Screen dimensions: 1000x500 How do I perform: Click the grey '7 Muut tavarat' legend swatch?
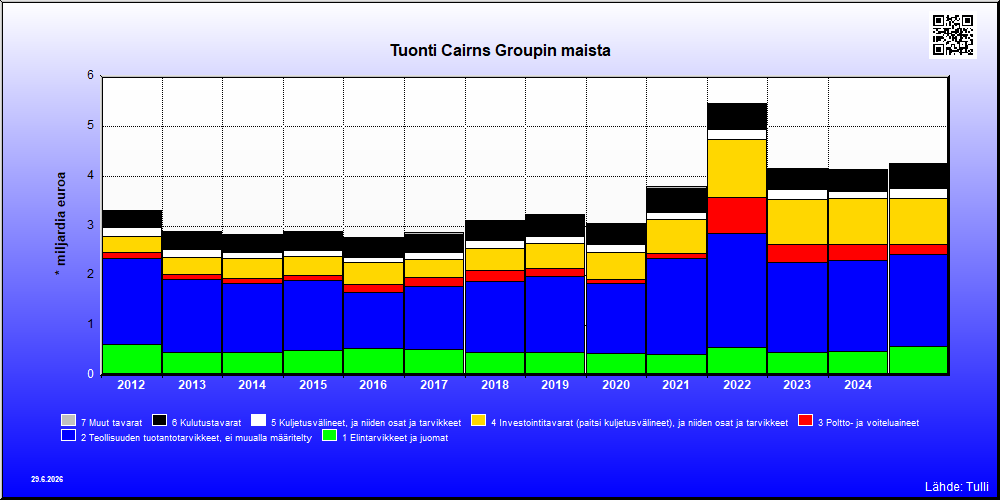coord(68,421)
